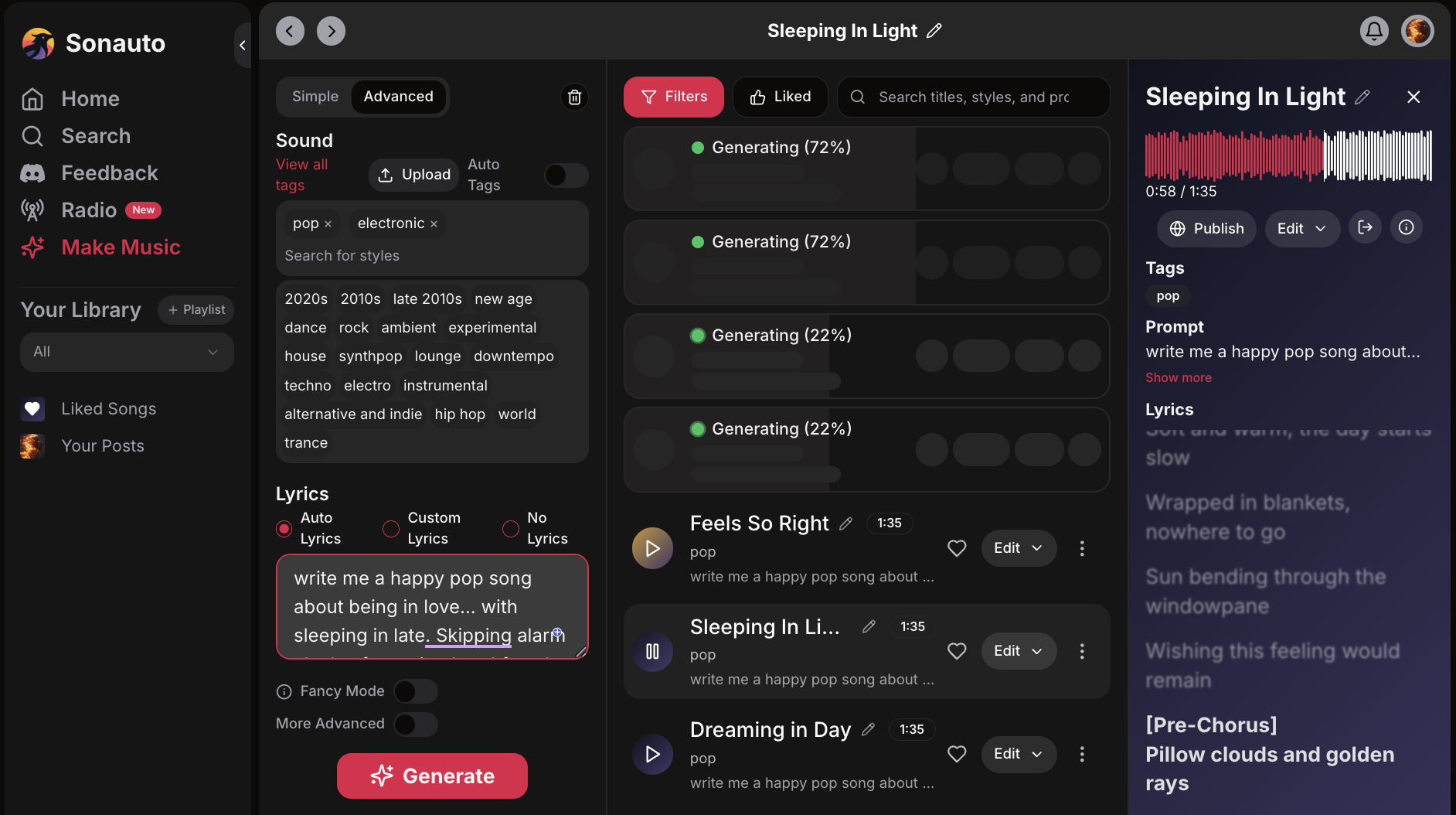
Task: Open the user profile avatar
Action: click(x=1417, y=31)
